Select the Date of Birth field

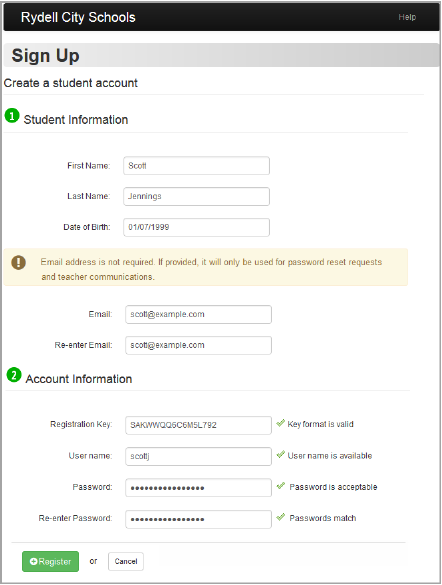(197, 227)
